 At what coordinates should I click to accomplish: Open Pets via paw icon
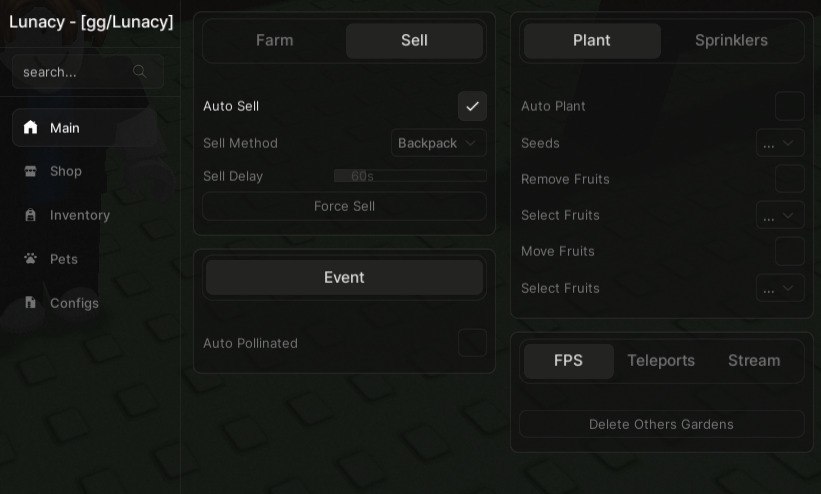pos(30,258)
